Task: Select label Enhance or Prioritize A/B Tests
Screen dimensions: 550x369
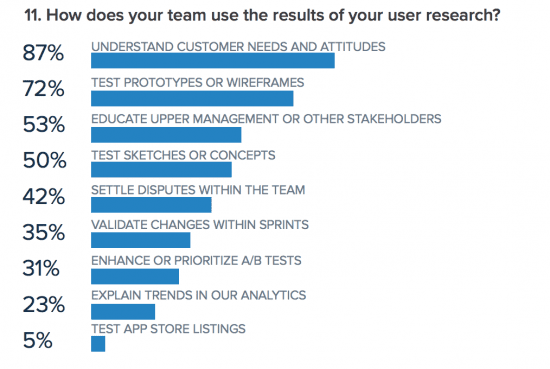Action: 196,261
